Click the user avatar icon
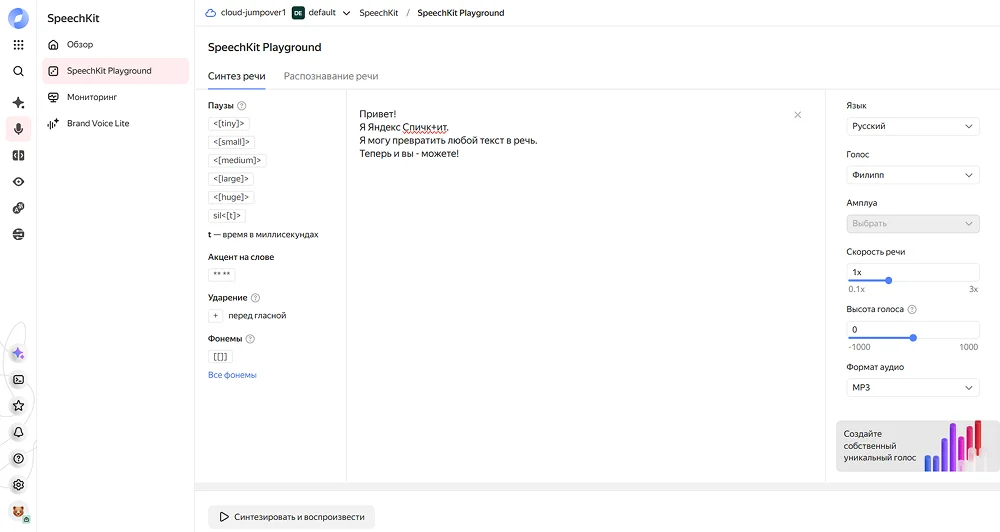 tap(18, 512)
